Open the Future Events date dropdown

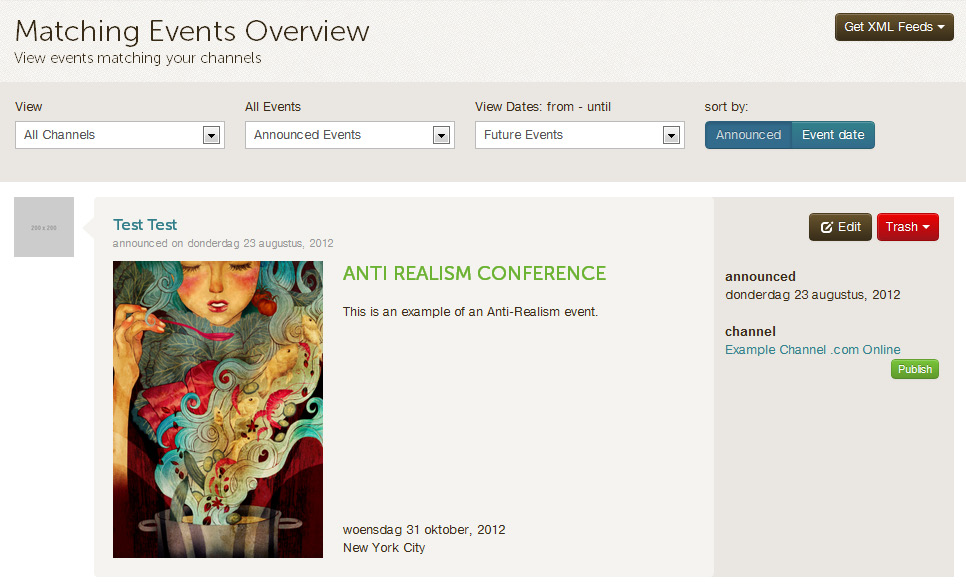(x=580, y=135)
